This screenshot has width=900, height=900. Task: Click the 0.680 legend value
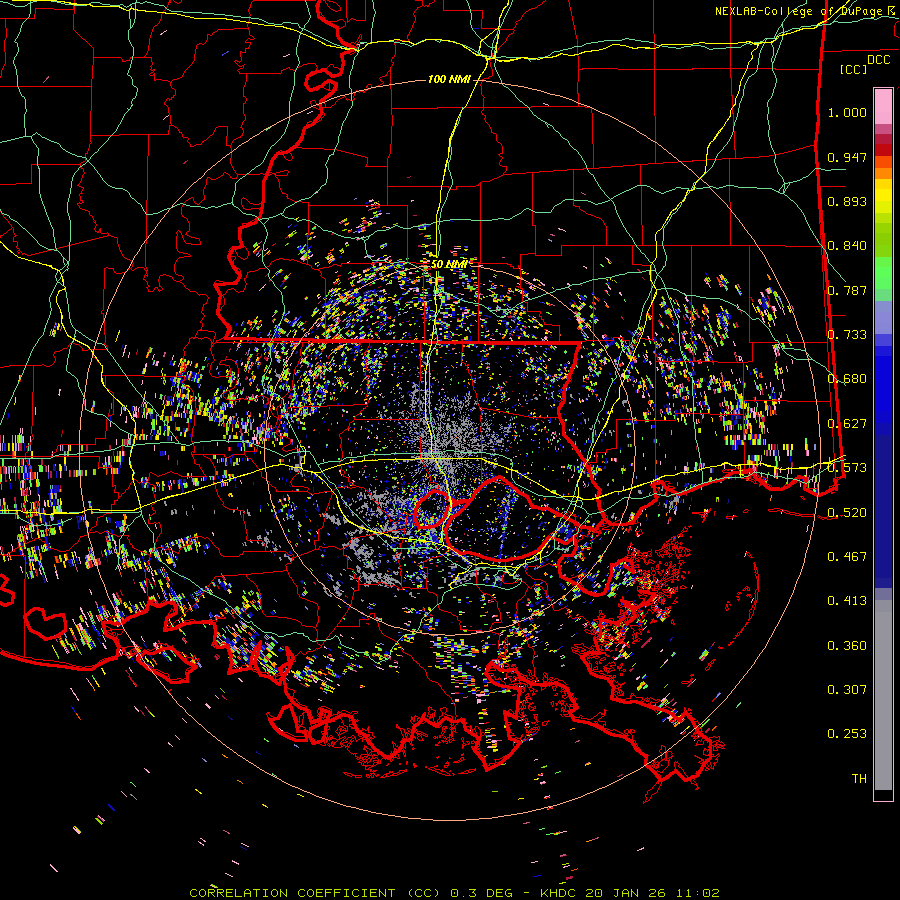click(847, 379)
